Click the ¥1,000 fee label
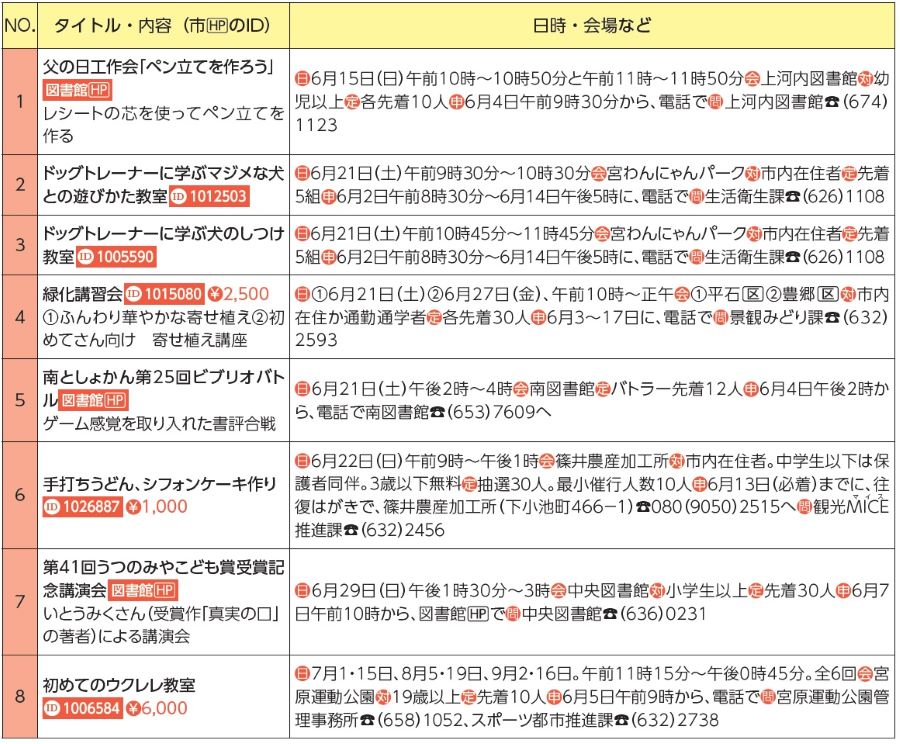The height and width of the screenshot is (744, 900). (x=157, y=507)
